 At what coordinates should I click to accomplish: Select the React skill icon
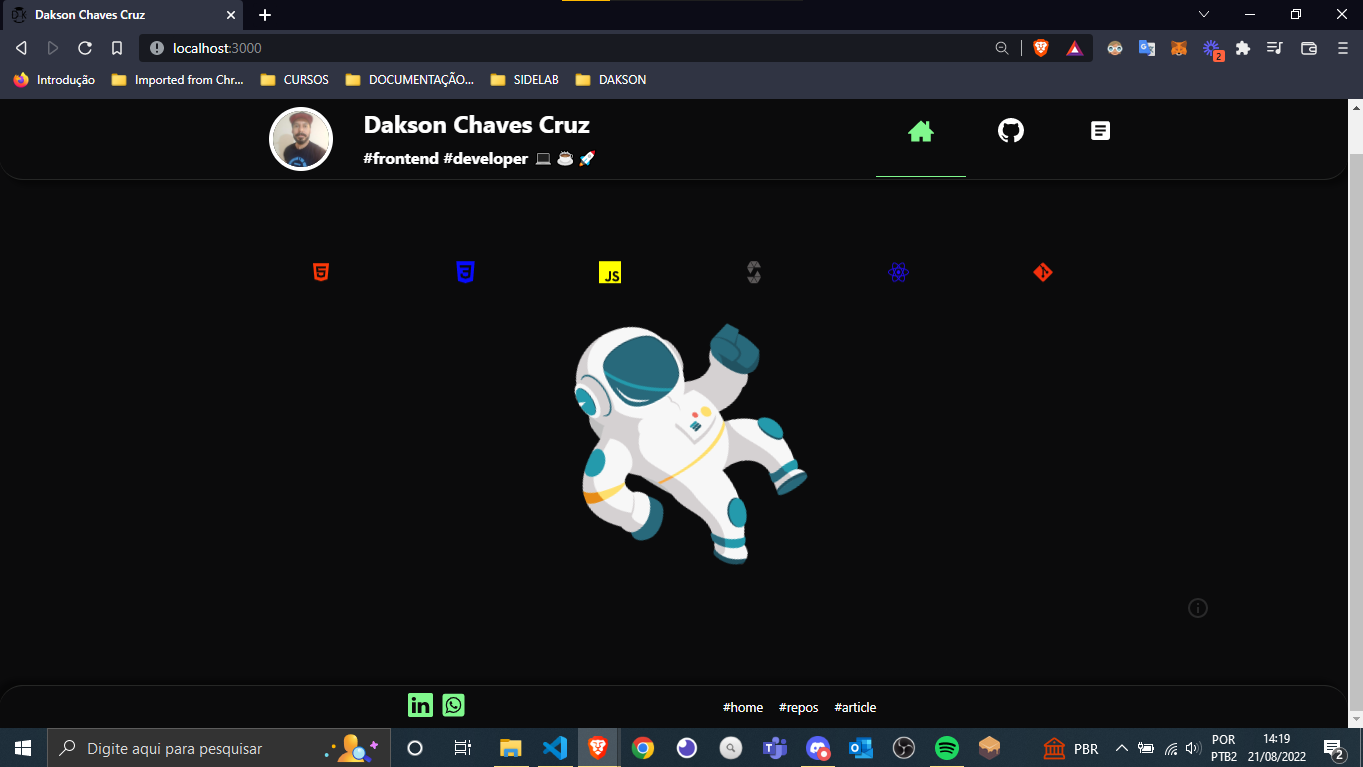pos(898,271)
